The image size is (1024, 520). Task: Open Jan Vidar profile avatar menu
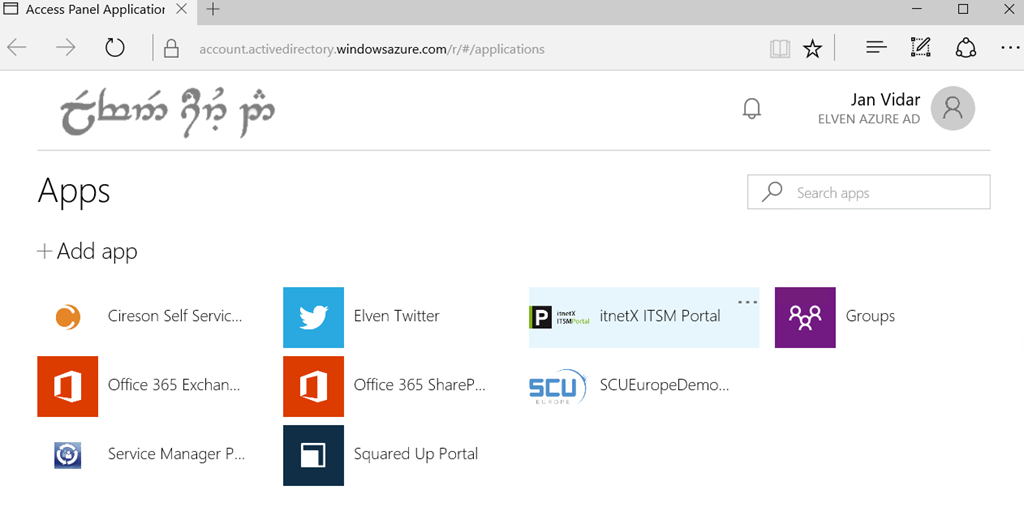point(953,108)
